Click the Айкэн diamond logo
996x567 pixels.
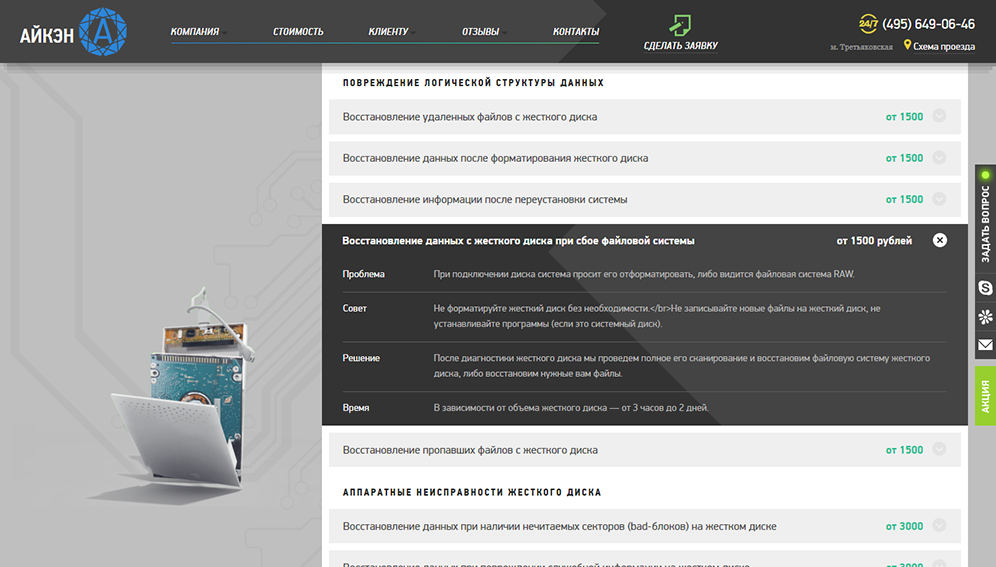tap(102, 31)
